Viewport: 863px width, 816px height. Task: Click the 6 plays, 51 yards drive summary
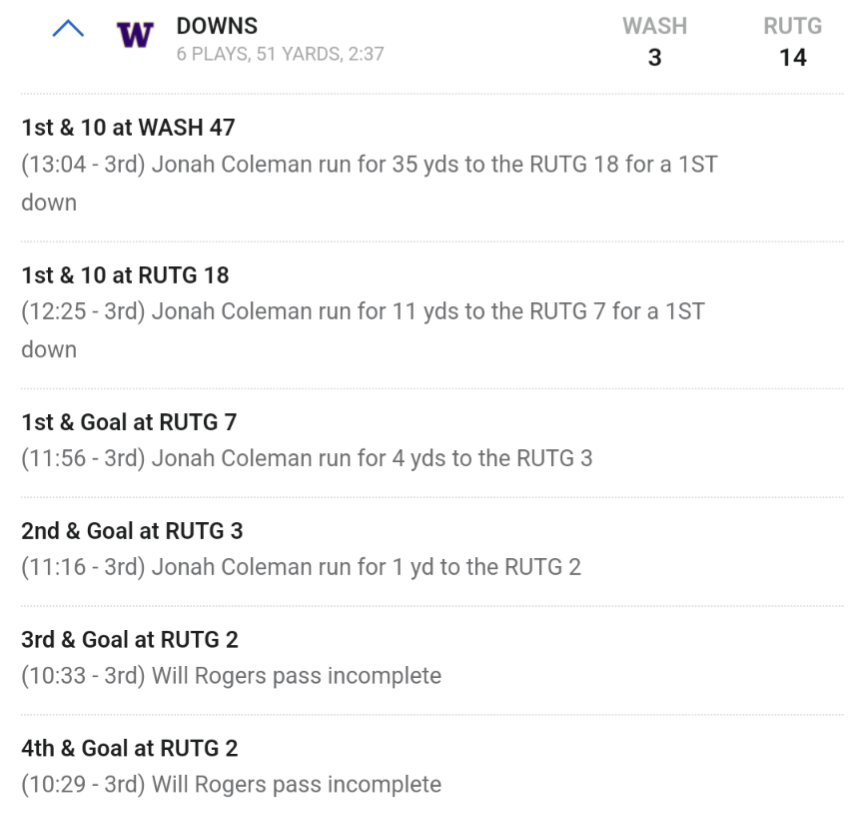point(280,54)
